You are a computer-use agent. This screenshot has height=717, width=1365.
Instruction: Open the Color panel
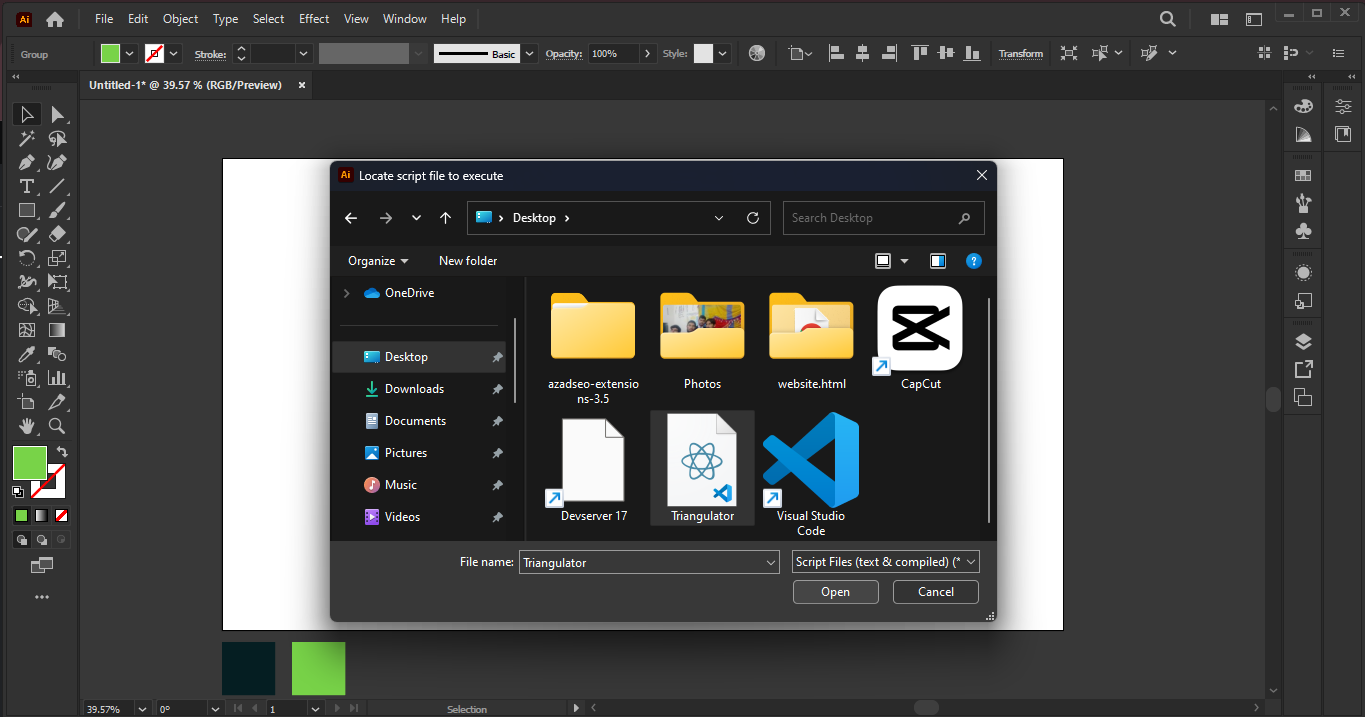coord(1303,105)
